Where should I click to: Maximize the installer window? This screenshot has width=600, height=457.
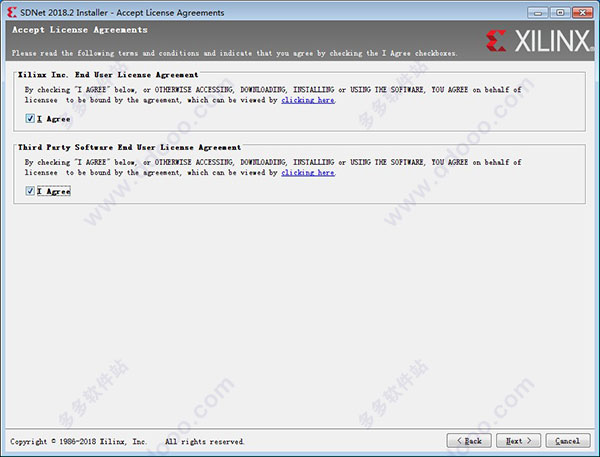560,13
